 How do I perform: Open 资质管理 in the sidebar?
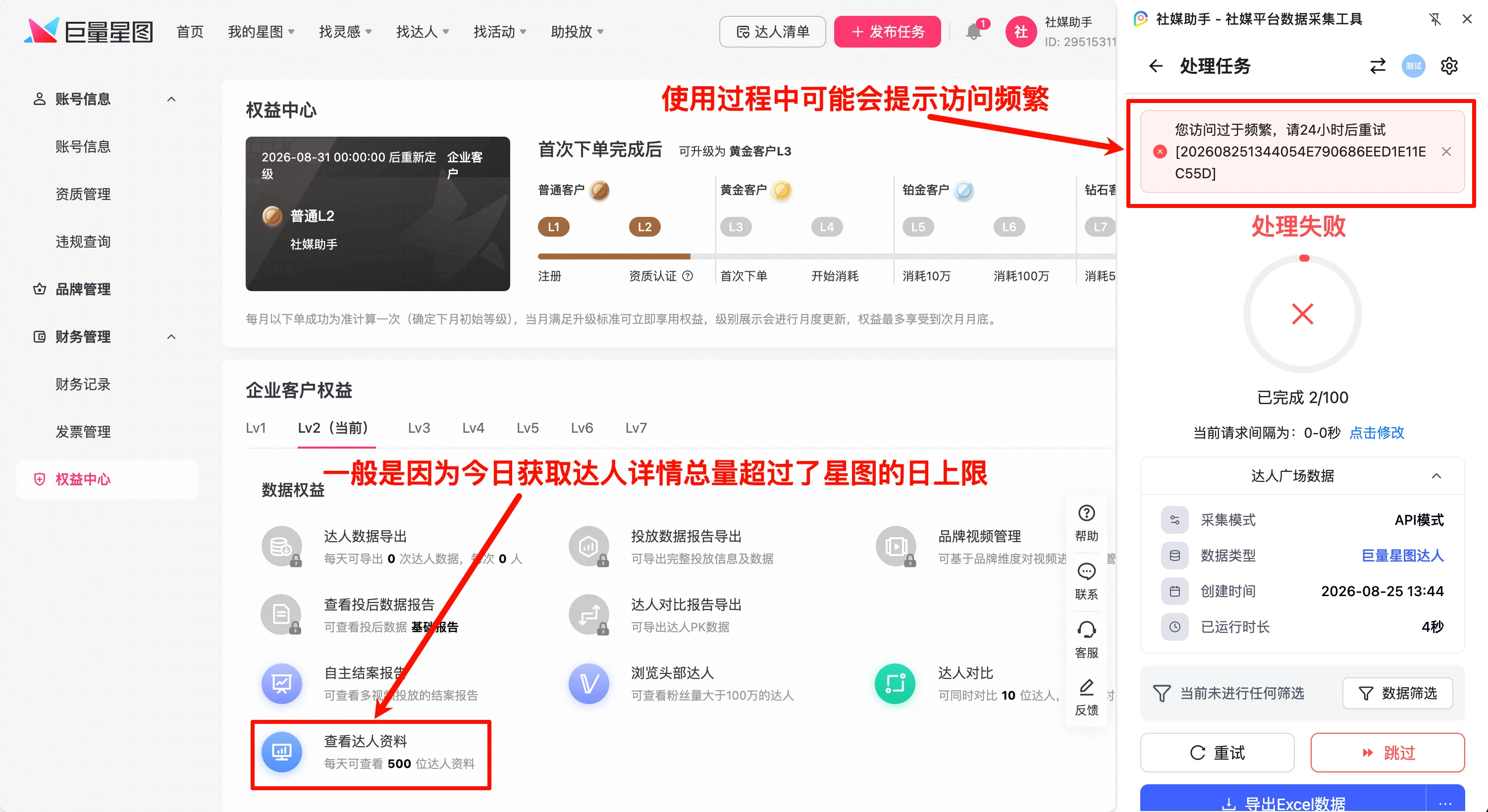click(x=83, y=194)
